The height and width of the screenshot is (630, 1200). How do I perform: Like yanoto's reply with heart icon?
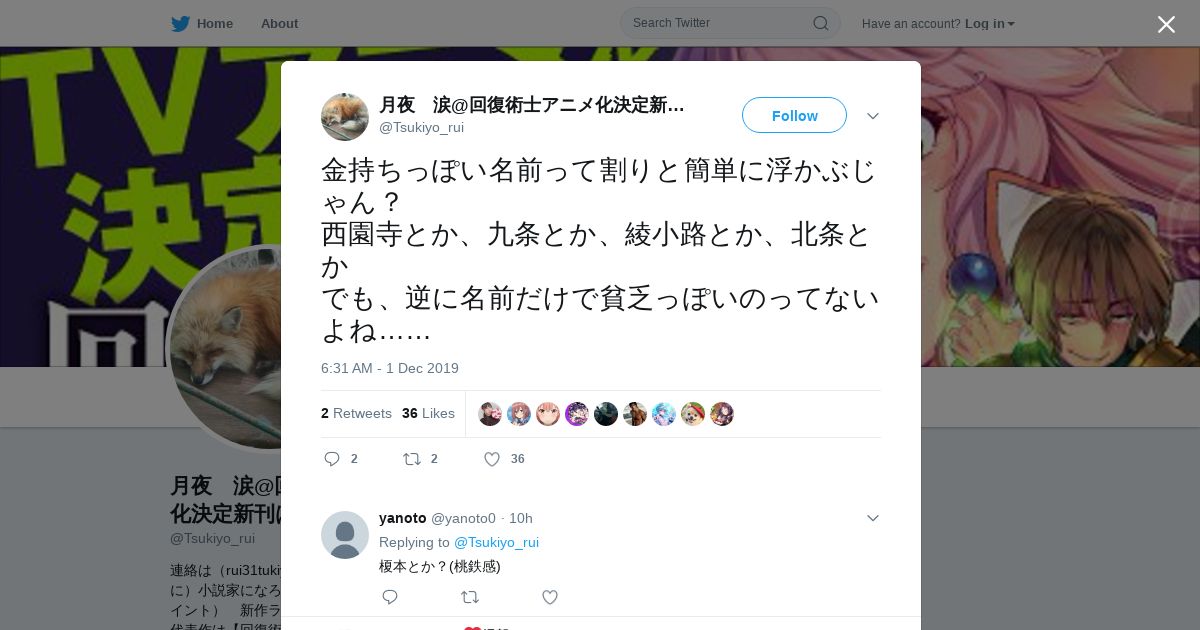(x=549, y=597)
